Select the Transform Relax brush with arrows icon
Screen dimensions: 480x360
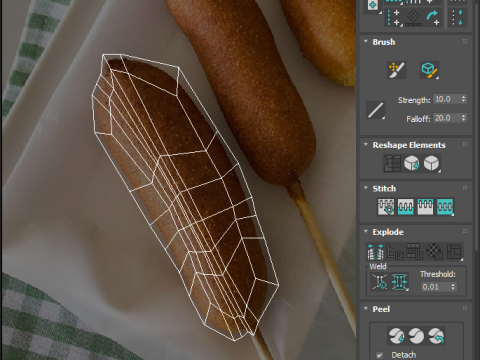(x=396, y=70)
